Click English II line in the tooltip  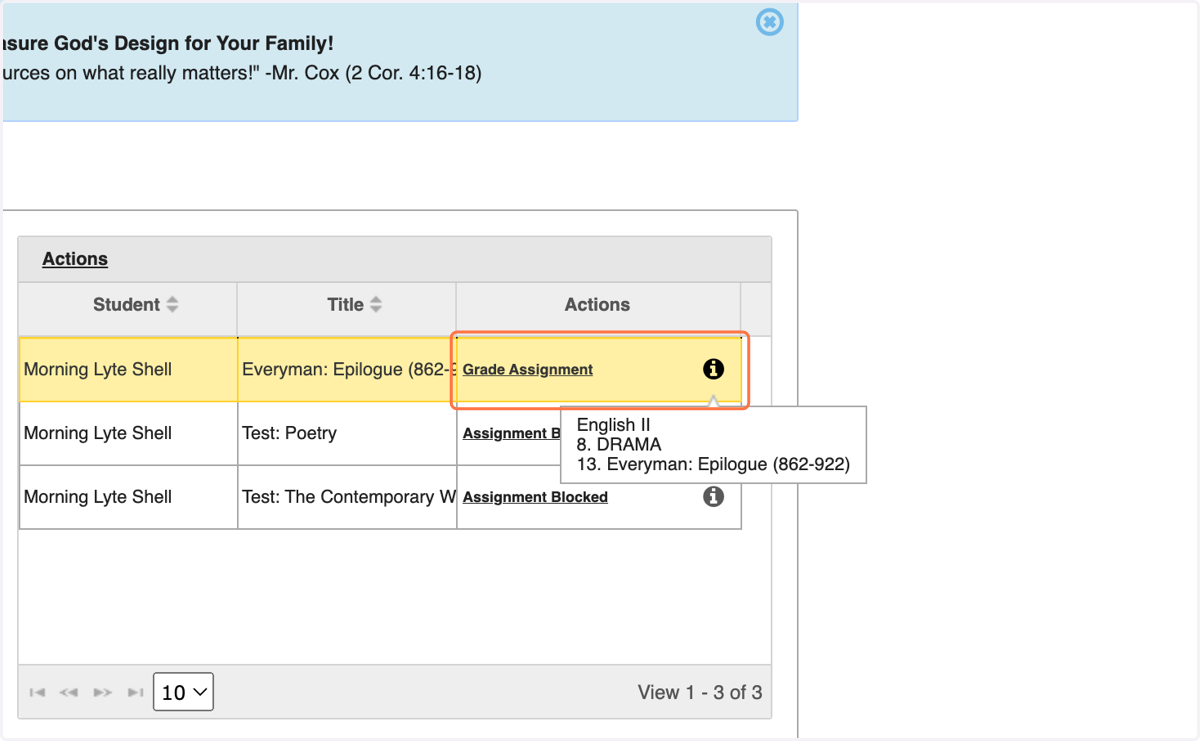613,425
